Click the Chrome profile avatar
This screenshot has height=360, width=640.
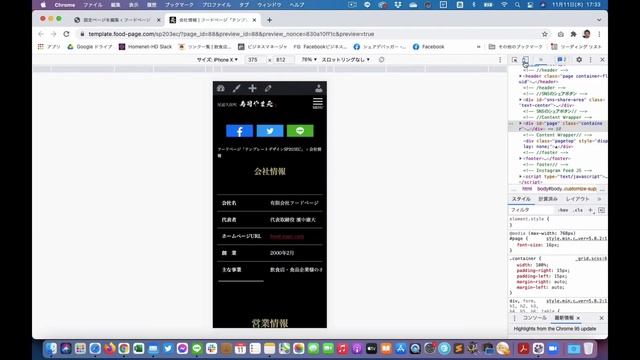coord(587,34)
